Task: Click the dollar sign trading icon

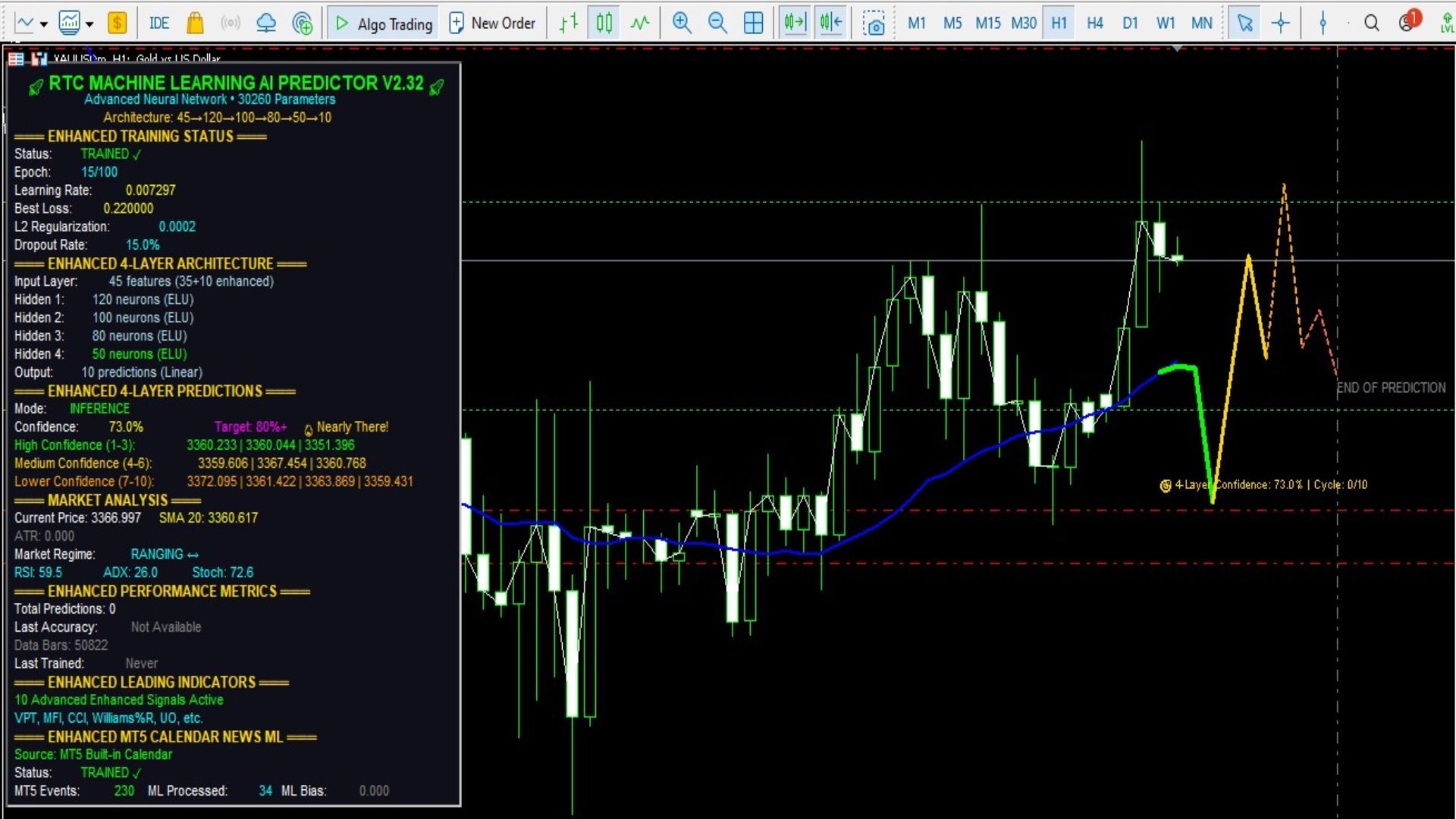Action: (117, 23)
